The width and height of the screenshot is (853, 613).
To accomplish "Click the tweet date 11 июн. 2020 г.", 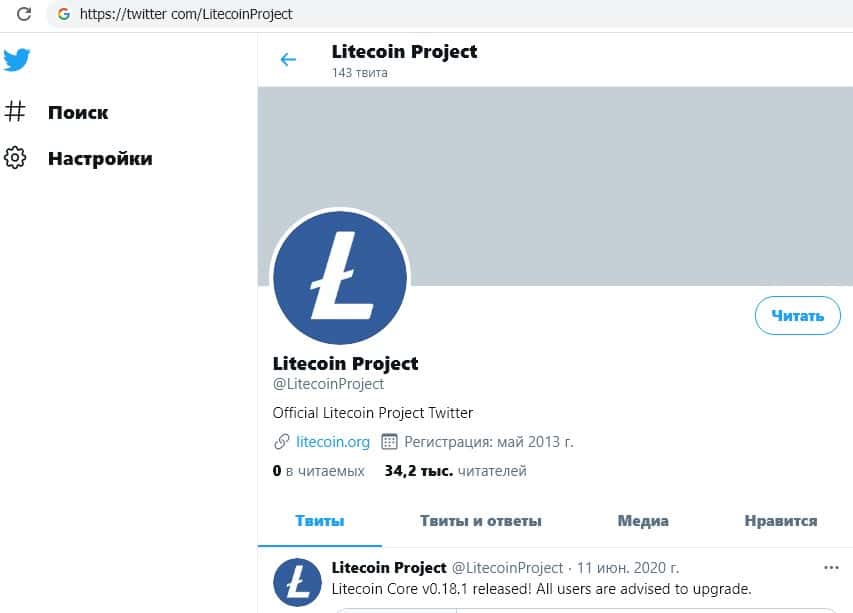I will 629,568.
